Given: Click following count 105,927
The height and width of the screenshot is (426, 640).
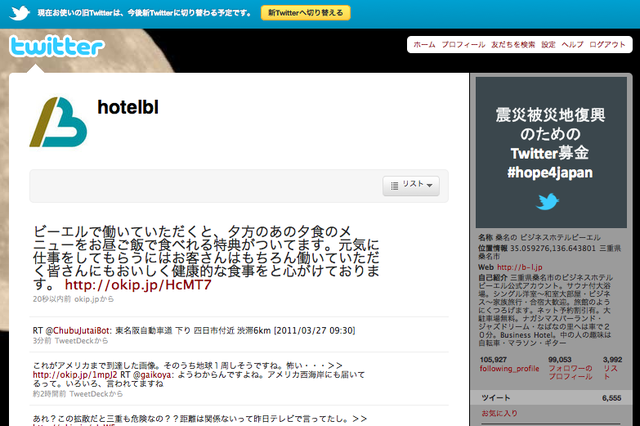Looking at the screenshot, I should point(493,359).
